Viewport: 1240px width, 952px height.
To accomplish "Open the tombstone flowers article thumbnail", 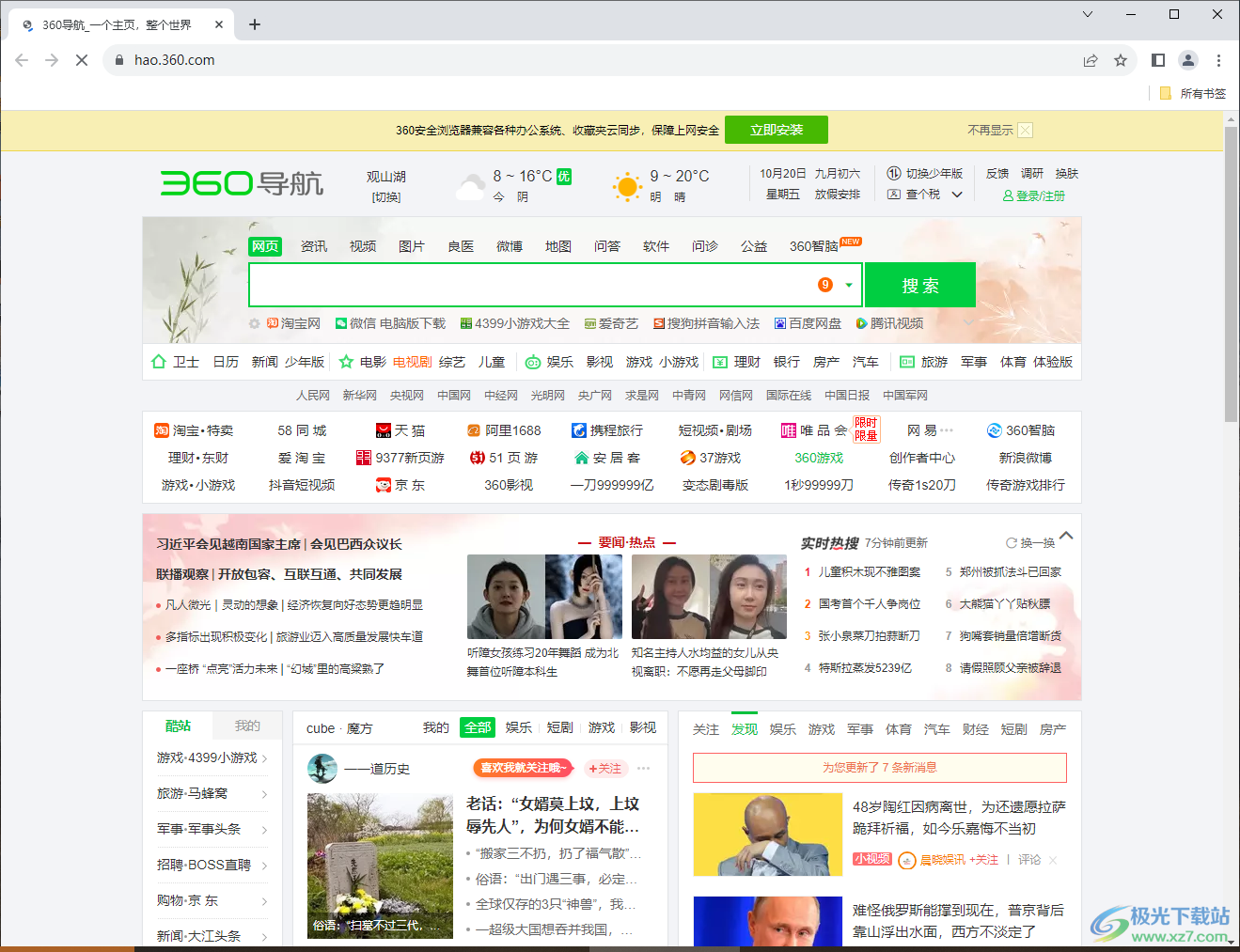I will [380, 866].
